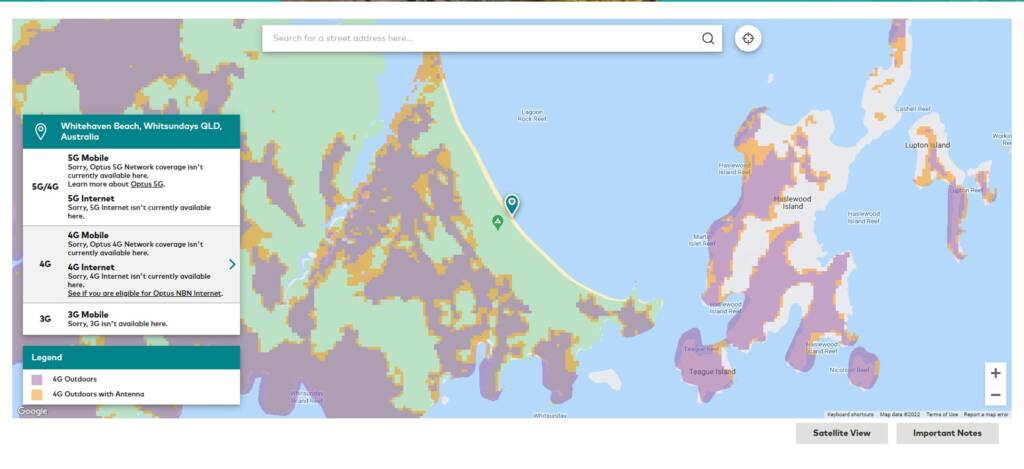This screenshot has width=1024, height=469.
Task: Open the Optus 5G learn more link
Action: [147, 184]
